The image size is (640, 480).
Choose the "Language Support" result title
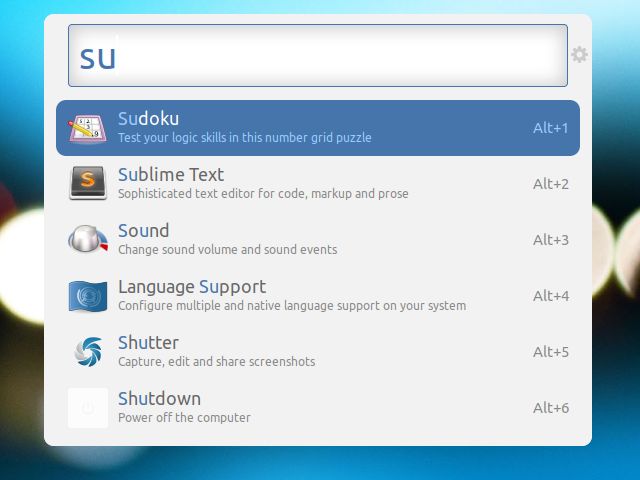(x=192, y=287)
